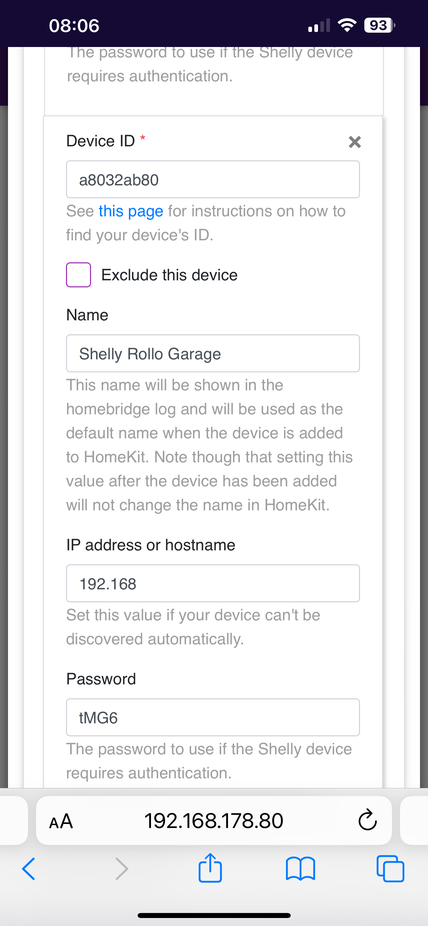Reload the page using the refresh icon
Image resolution: width=428 pixels, height=926 pixels.
(367, 820)
